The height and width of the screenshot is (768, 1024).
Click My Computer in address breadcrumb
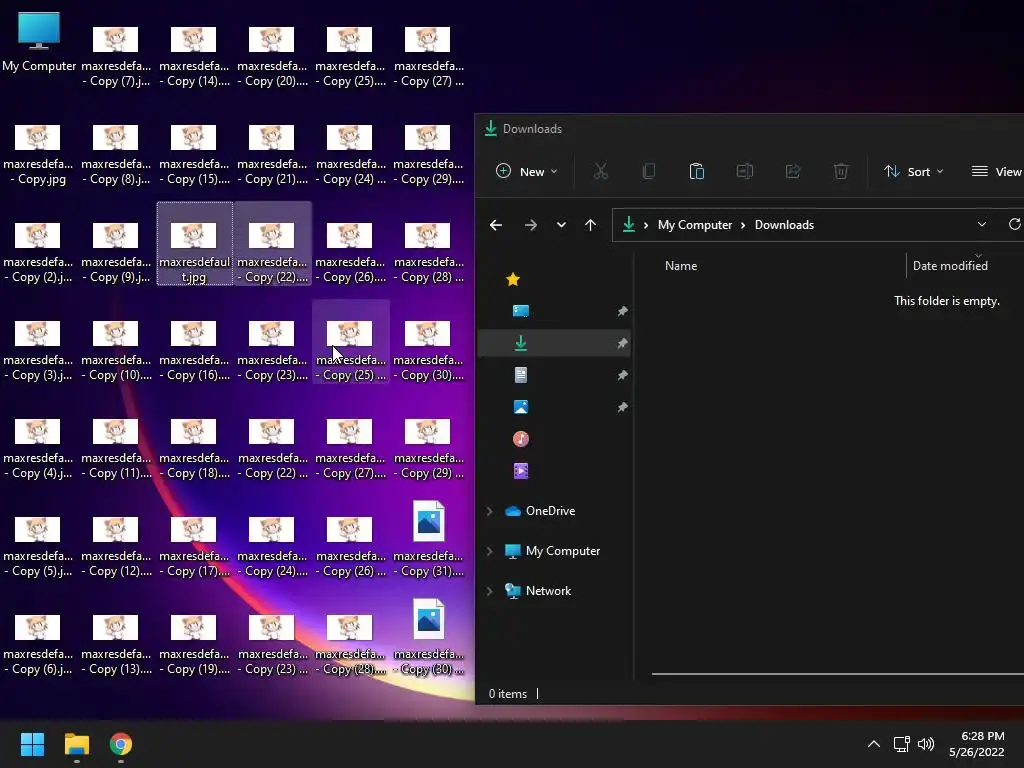pos(695,225)
